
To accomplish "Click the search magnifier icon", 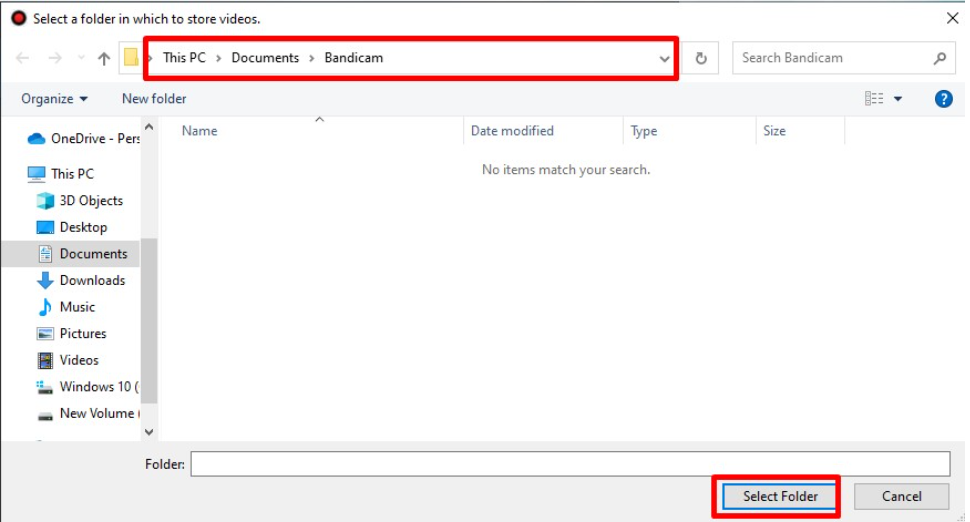I will [940, 58].
